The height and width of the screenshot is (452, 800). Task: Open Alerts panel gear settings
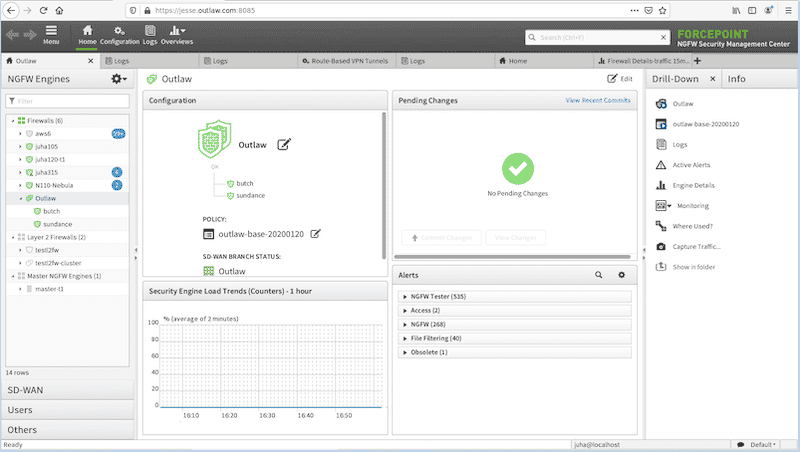point(621,275)
